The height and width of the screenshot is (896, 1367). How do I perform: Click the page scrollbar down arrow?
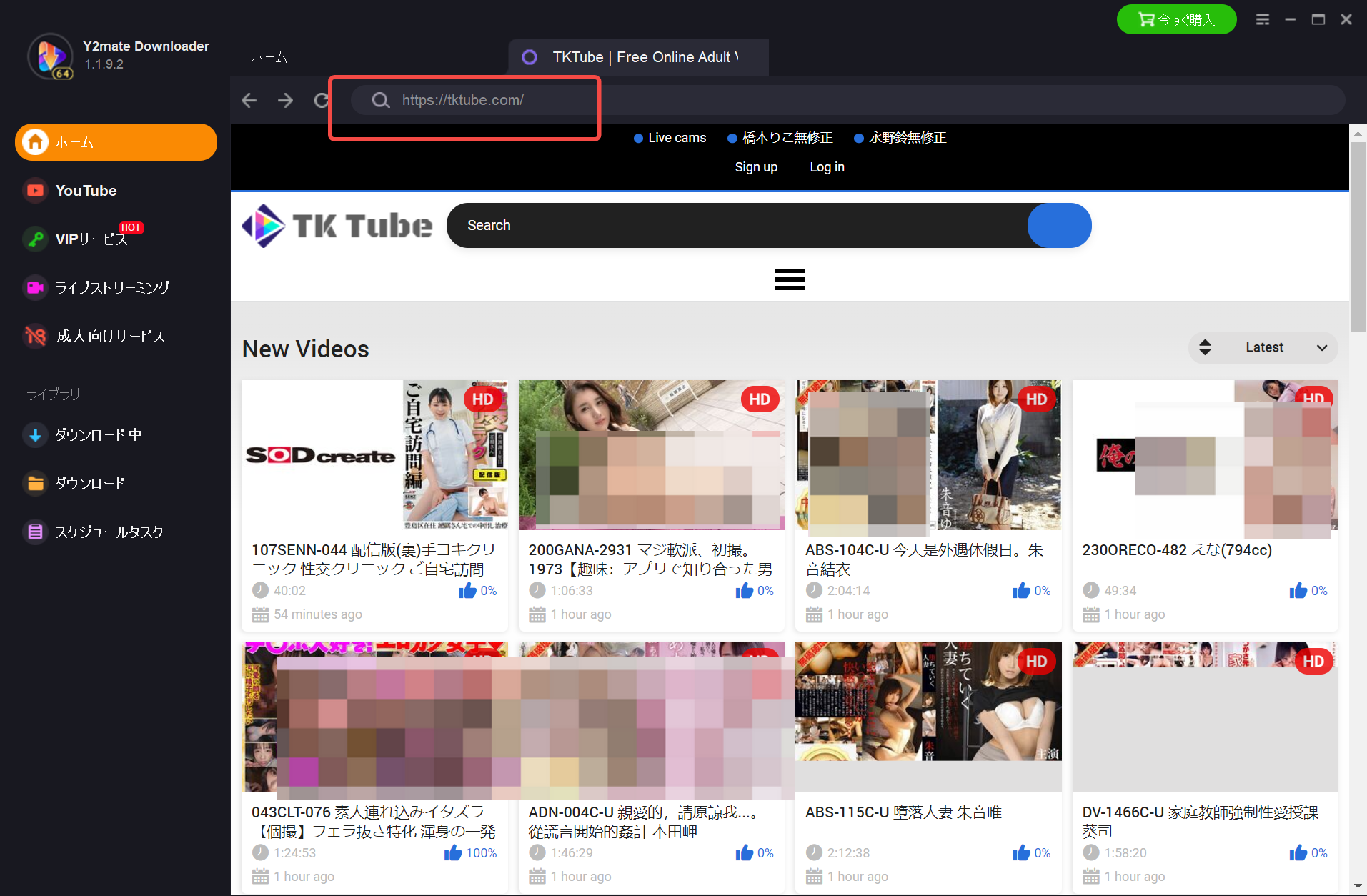(1358, 886)
